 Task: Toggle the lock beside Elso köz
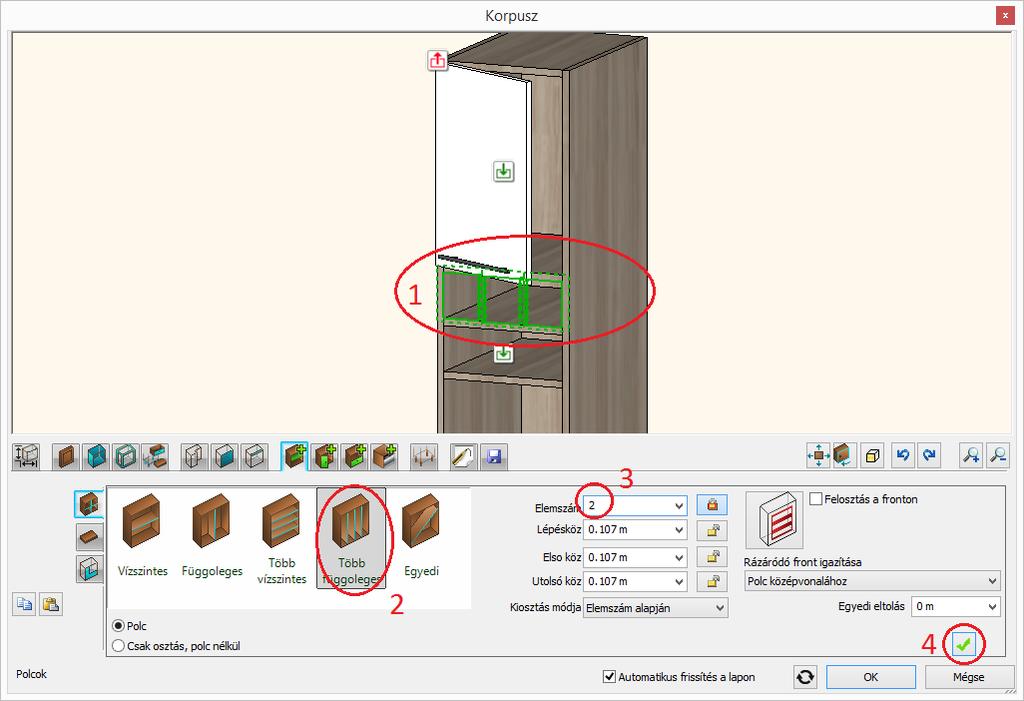pyautogui.click(x=712, y=557)
